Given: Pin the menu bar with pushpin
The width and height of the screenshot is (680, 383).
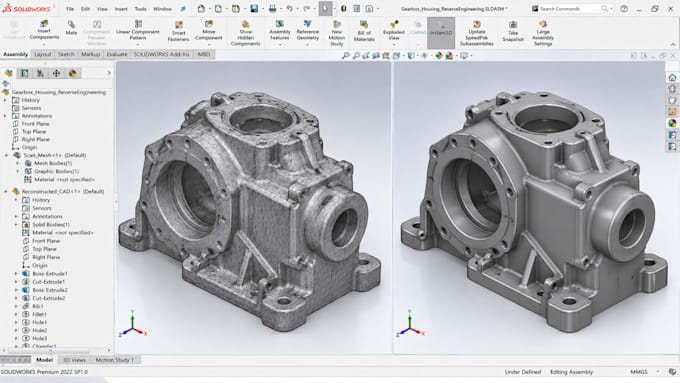Looking at the screenshot, I should coord(183,8).
